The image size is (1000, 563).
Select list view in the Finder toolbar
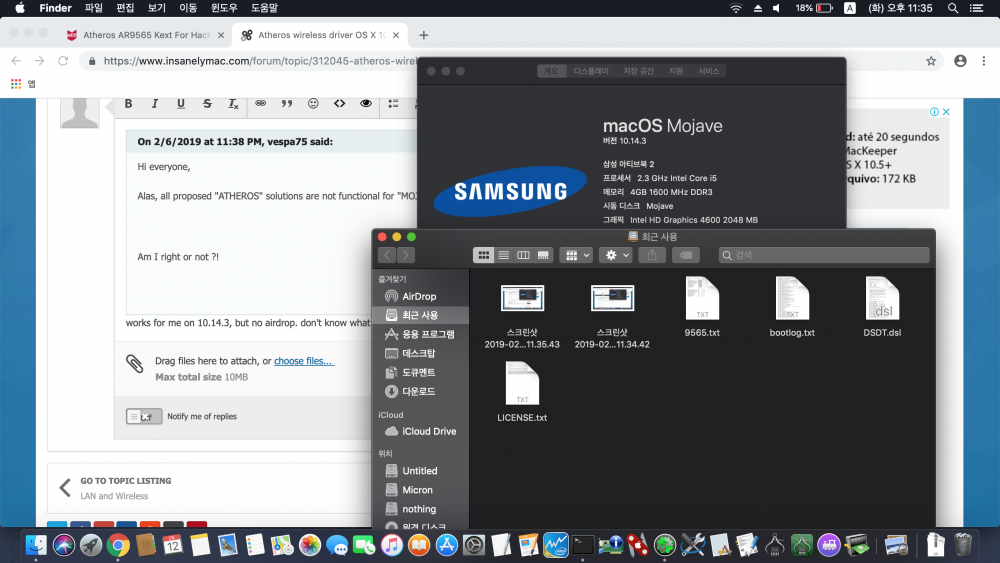coord(503,255)
